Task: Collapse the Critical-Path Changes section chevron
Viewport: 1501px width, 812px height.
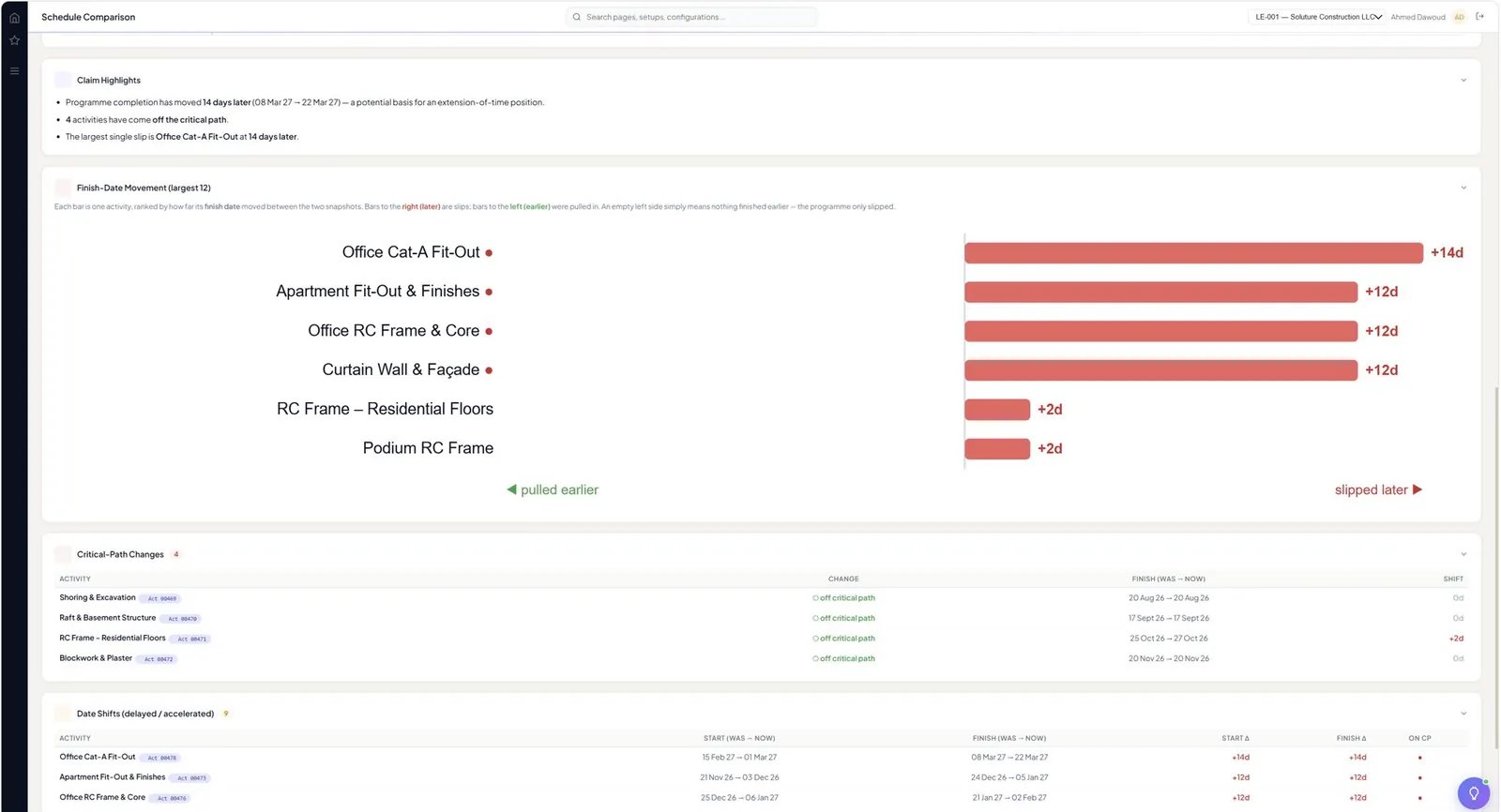Action: point(1463,554)
